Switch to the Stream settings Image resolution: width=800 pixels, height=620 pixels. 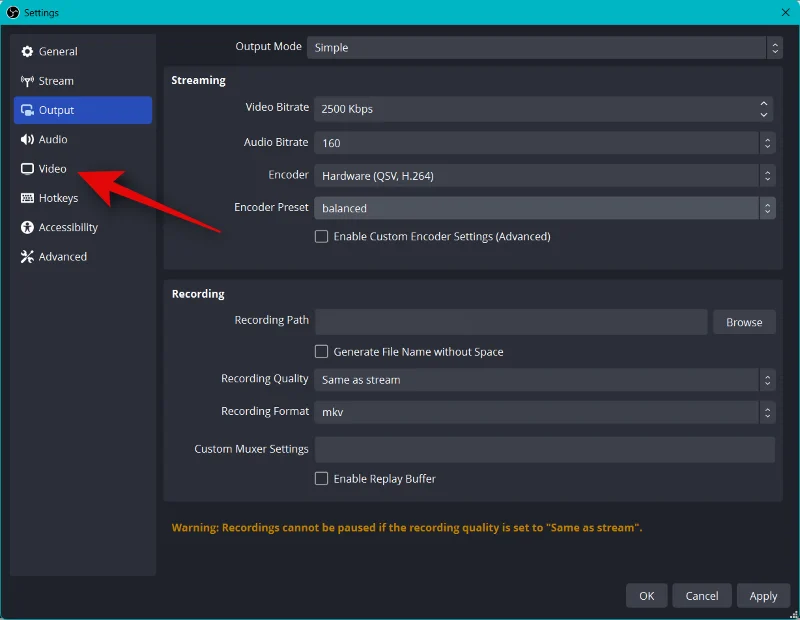pyautogui.click(x=83, y=81)
